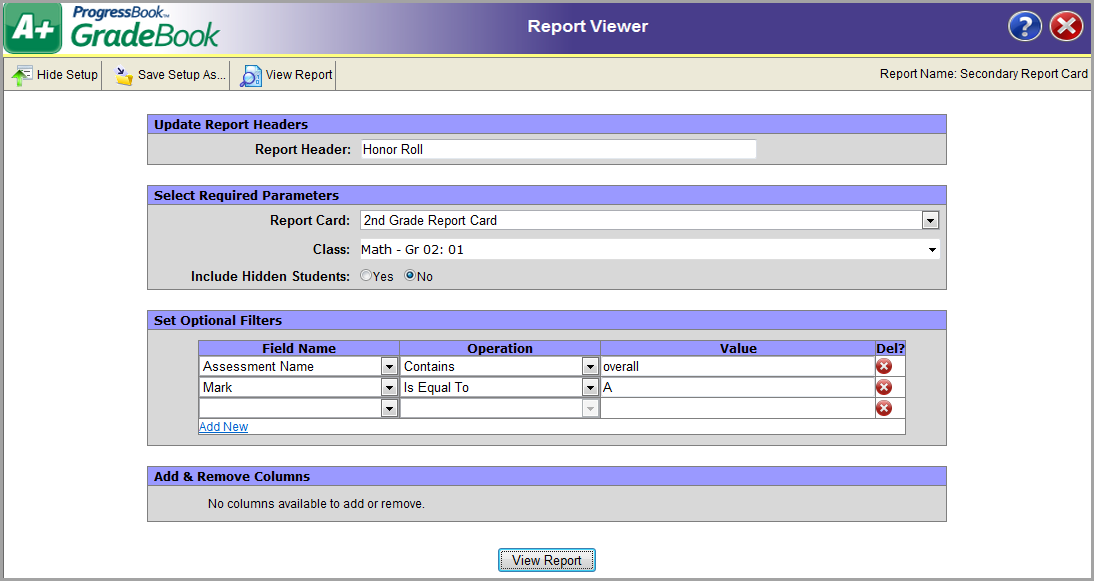Click the empty third row value field

click(737, 408)
